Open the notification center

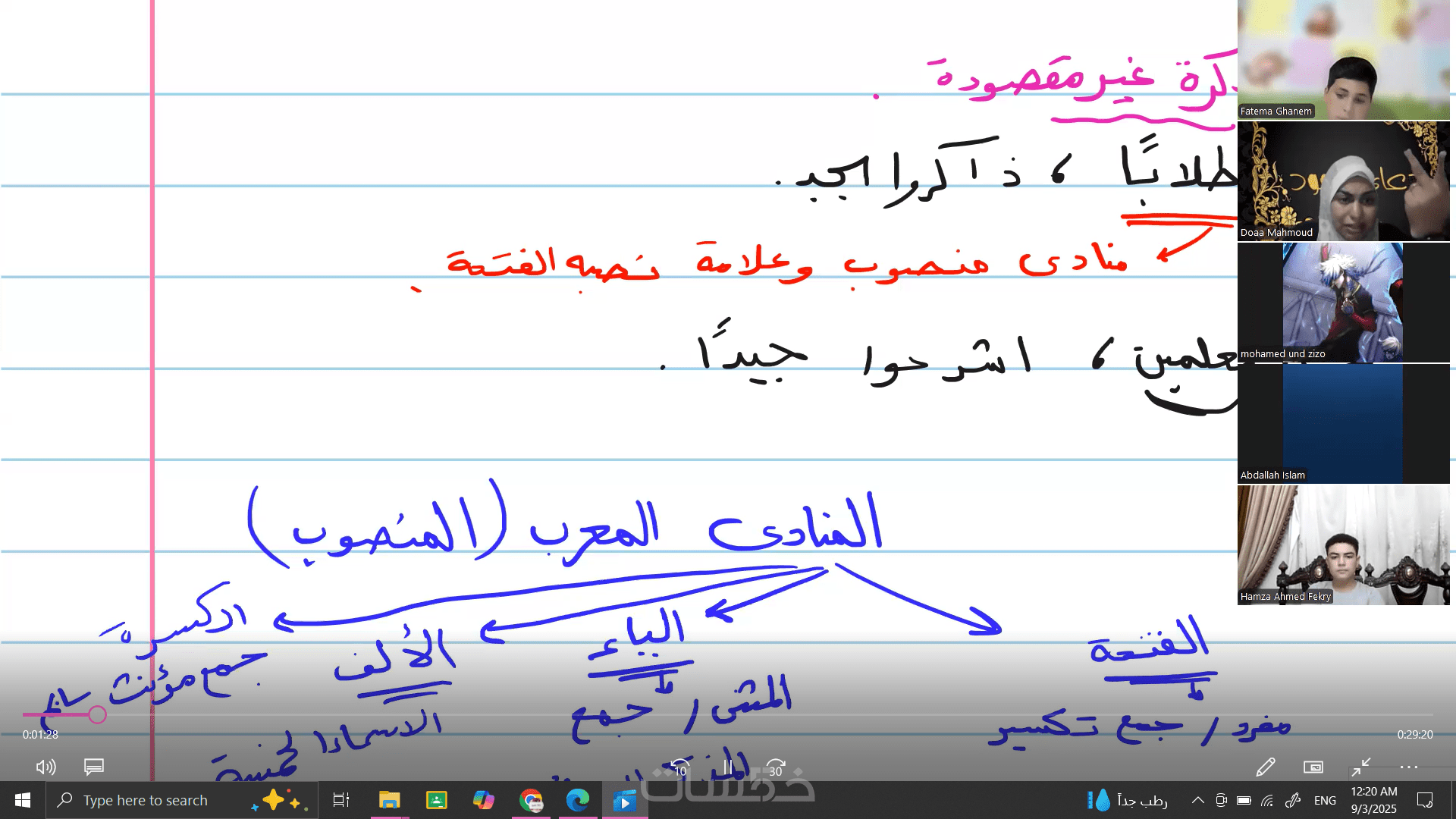[x=1425, y=800]
